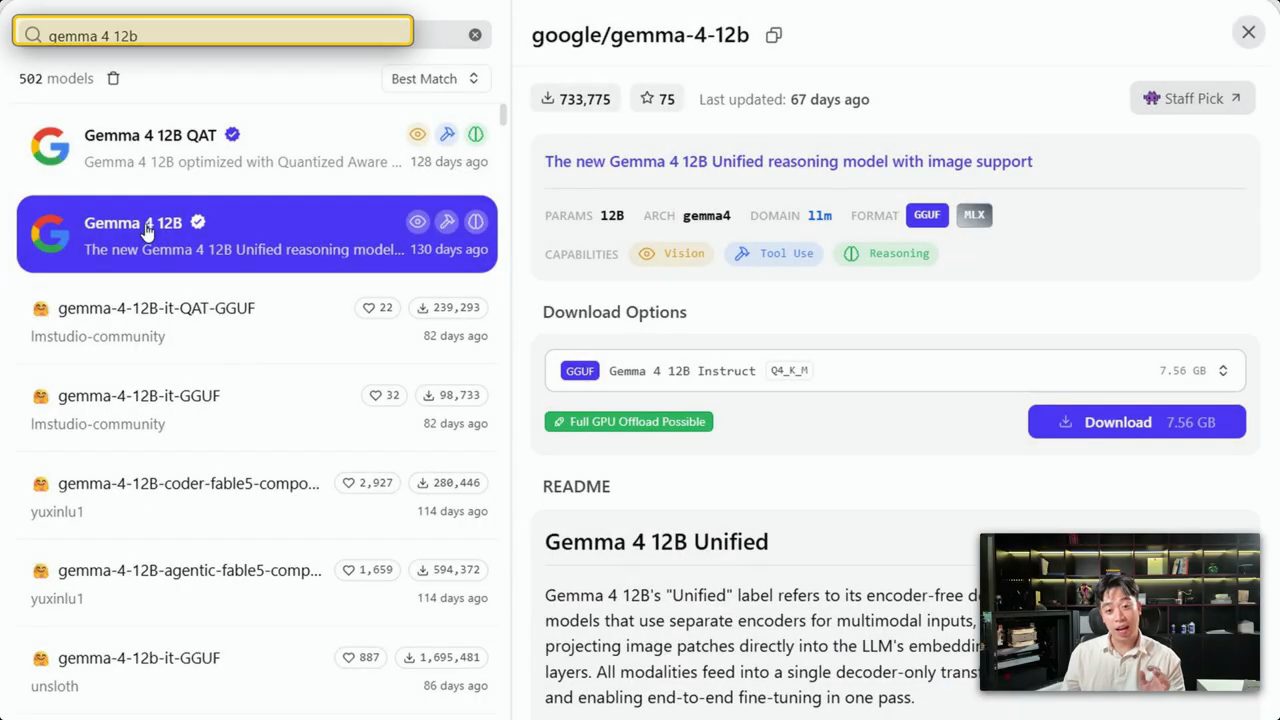
Task: Click the downloads badge 98,733
Action: 451,395
